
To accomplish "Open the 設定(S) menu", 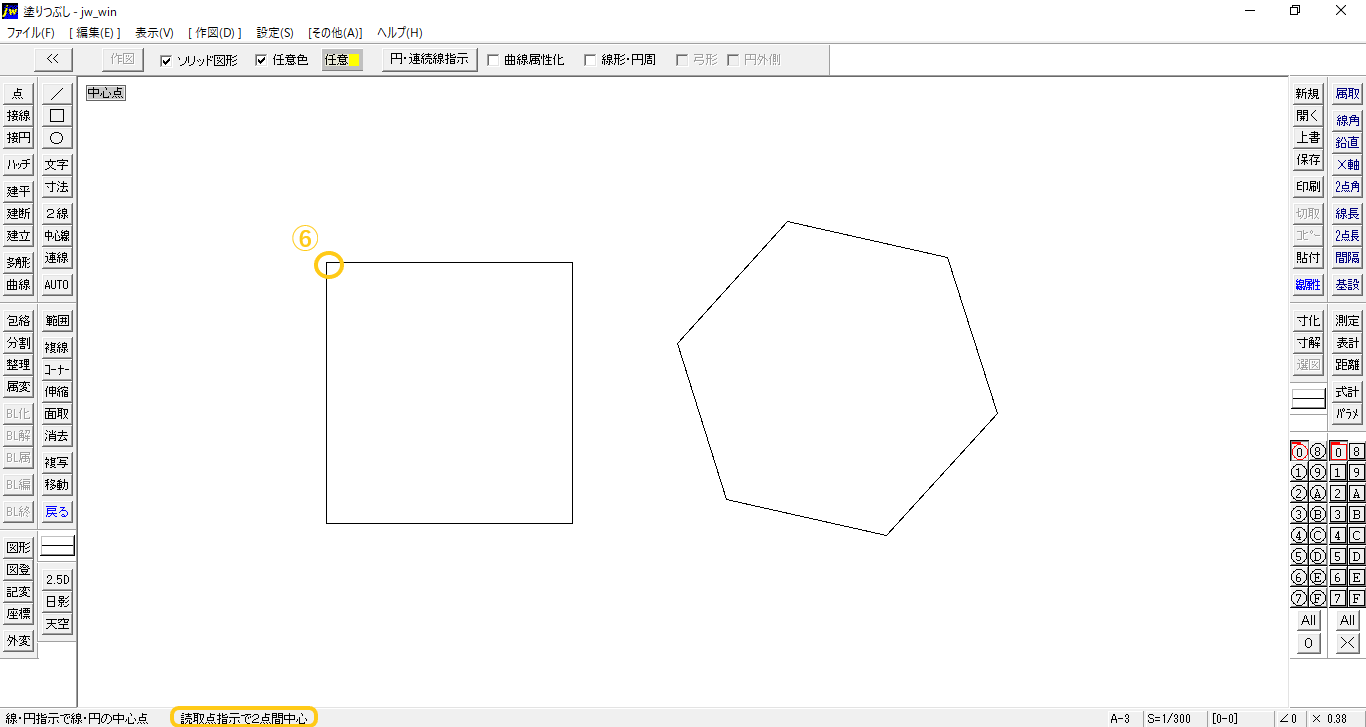I will coord(275,33).
